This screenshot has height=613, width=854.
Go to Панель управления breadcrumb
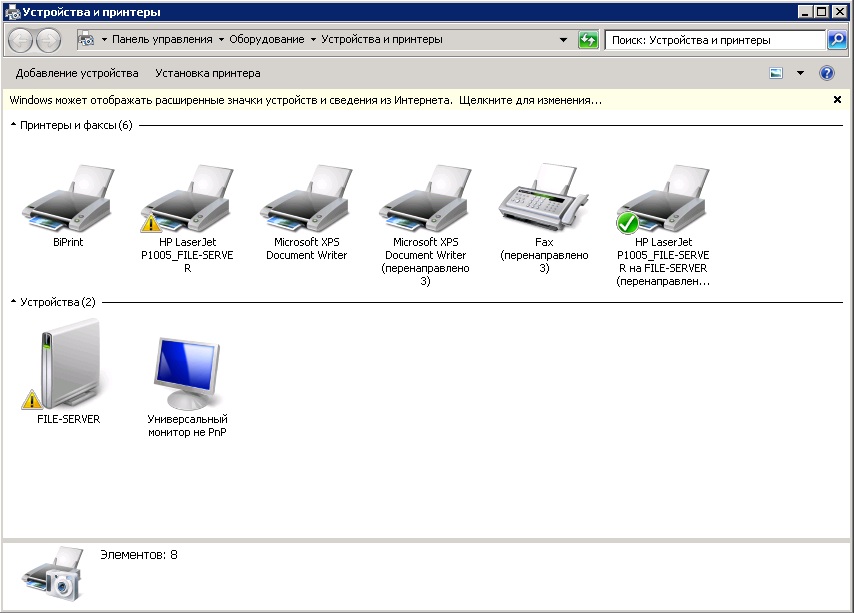(x=162, y=39)
